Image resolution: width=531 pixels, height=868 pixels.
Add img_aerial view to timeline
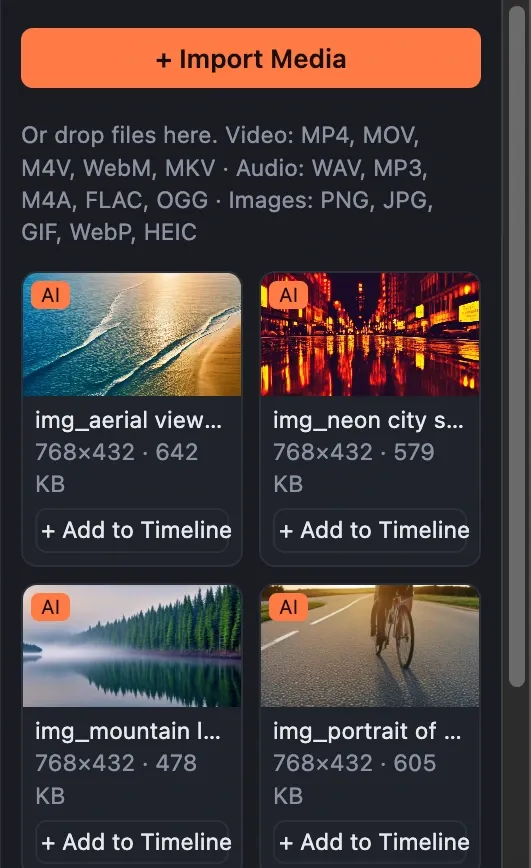click(132, 530)
